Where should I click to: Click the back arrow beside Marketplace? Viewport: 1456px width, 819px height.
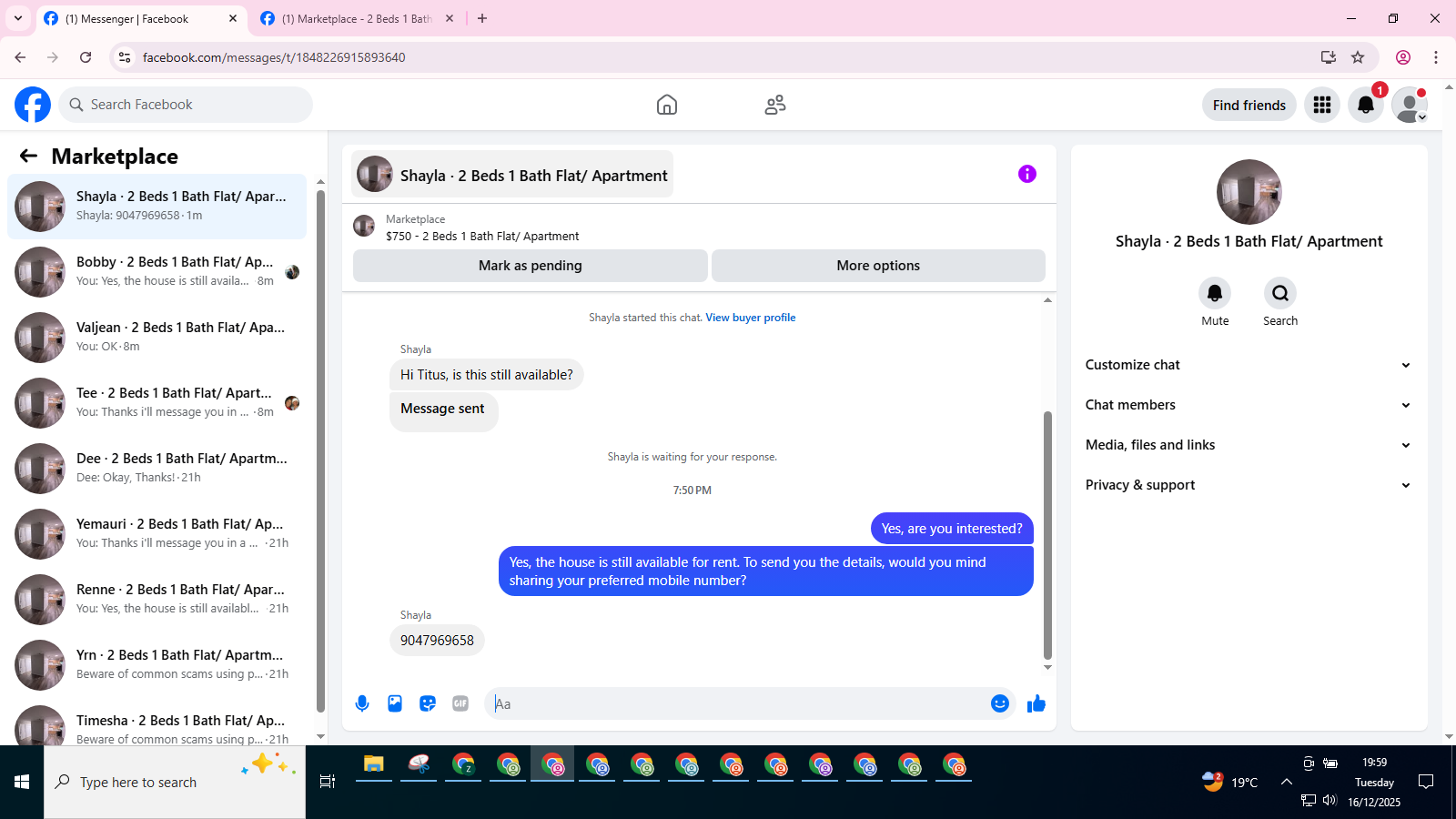point(28,156)
